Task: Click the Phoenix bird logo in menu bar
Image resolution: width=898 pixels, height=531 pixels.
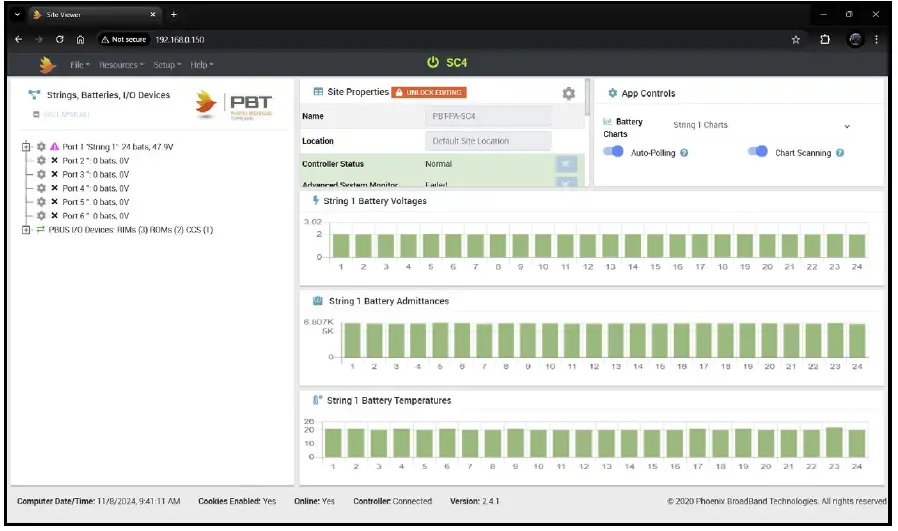Action: pos(48,65)
